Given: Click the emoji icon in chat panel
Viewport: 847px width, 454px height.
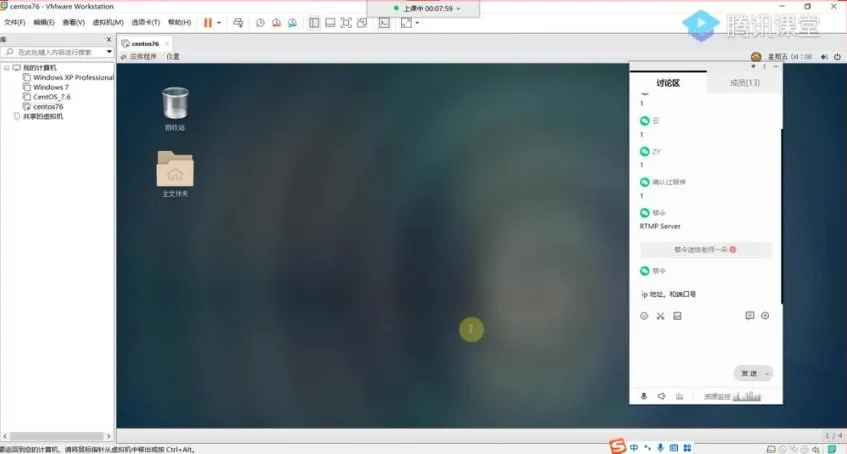Looking at the screenshot, I should point(644,316).
